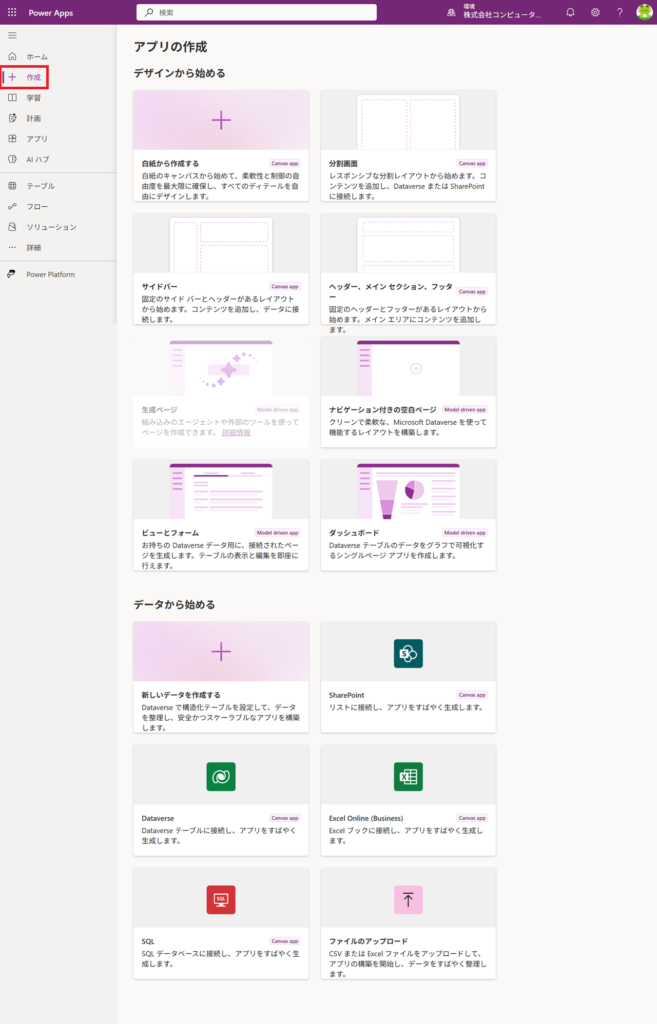657x1024 pixels.
Task: Select the ダッシュボード chart thumbnail
Action: click(x=408, y=490)
